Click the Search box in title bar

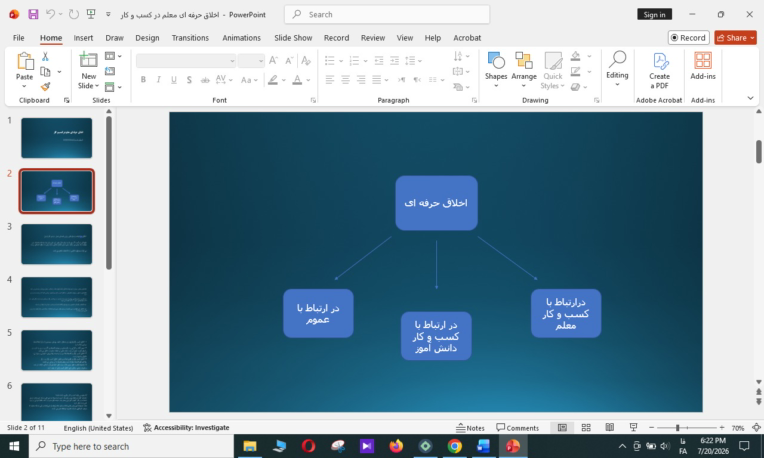point(387,15)
